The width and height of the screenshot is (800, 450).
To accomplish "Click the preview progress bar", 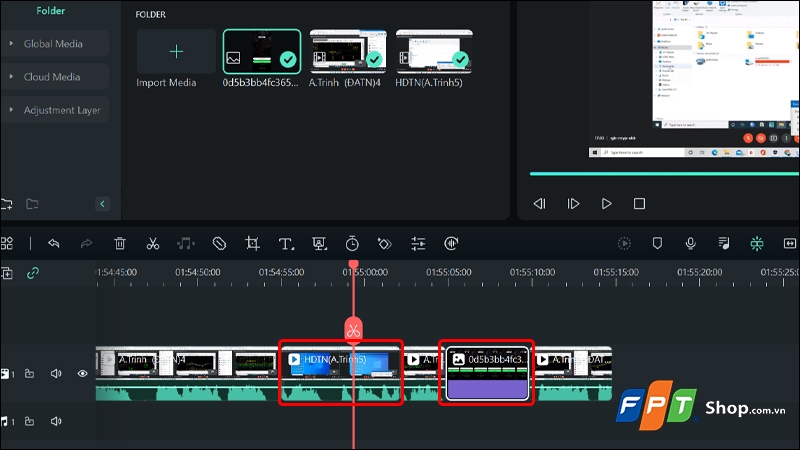I will (x=664, y=174).
